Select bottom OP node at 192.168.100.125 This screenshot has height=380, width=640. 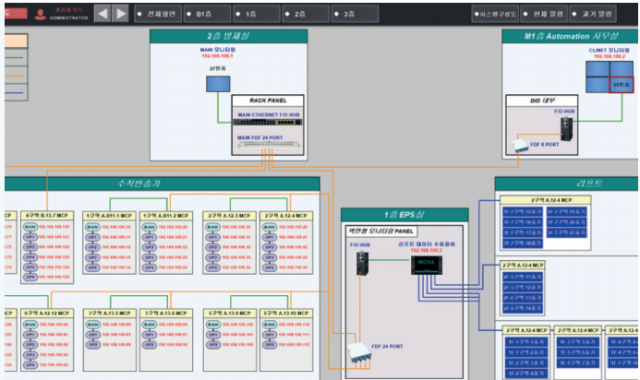[30, 277]
